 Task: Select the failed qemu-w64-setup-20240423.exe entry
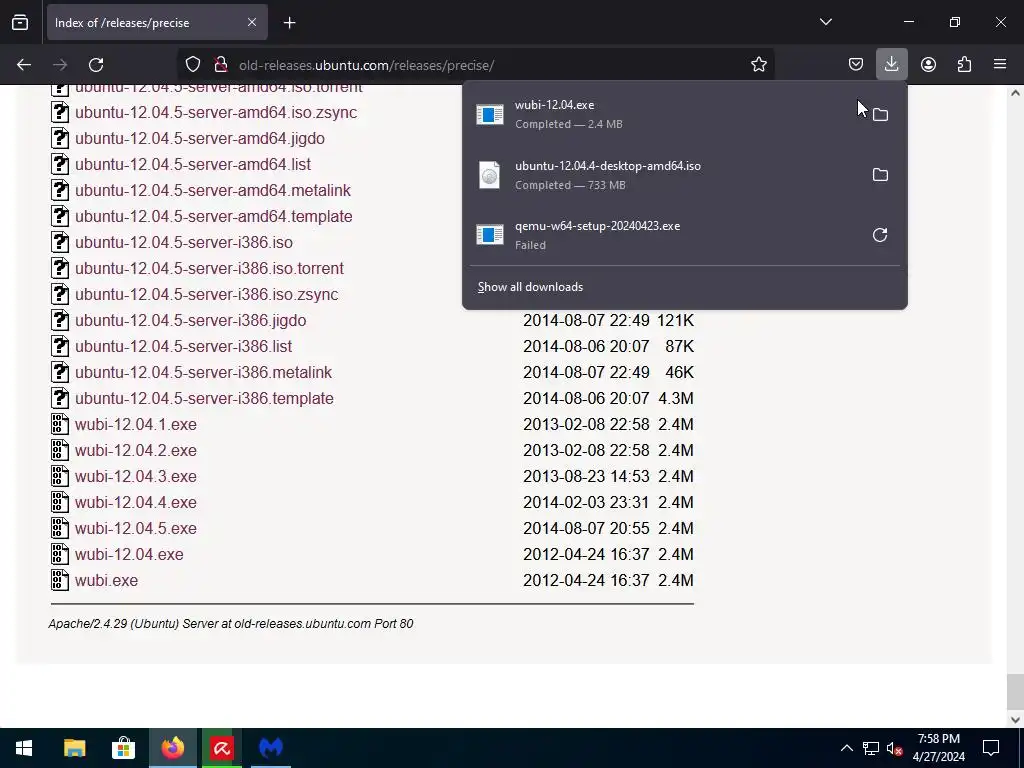(x=665, y=235)
